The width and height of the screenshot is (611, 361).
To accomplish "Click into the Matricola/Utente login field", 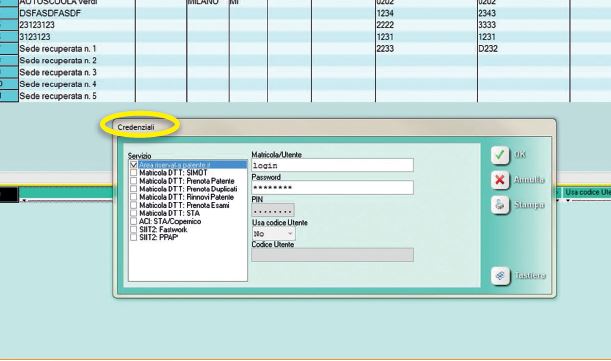I will pos(332,166).
